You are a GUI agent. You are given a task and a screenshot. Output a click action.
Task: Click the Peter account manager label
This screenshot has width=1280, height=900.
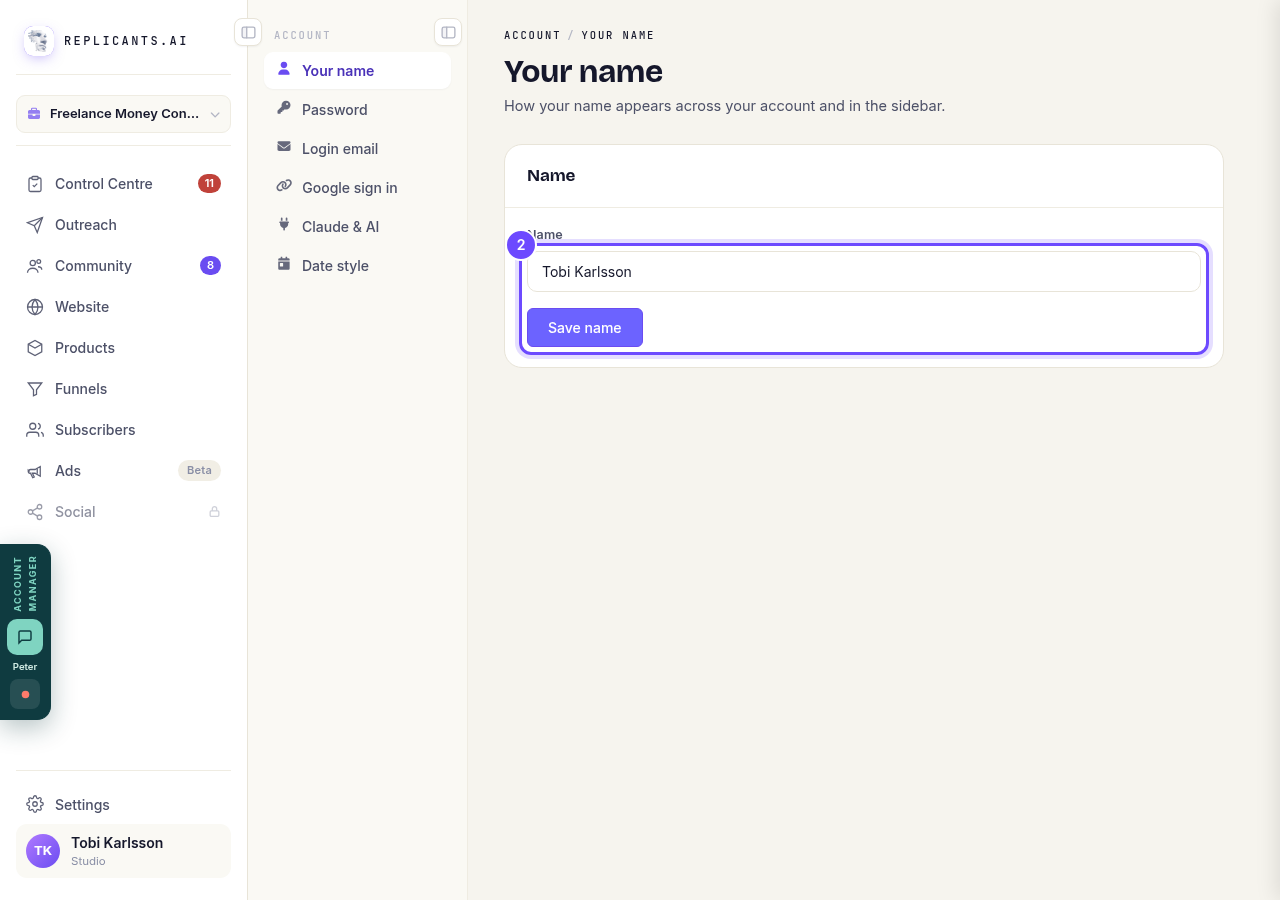click(x=25, y=667)
